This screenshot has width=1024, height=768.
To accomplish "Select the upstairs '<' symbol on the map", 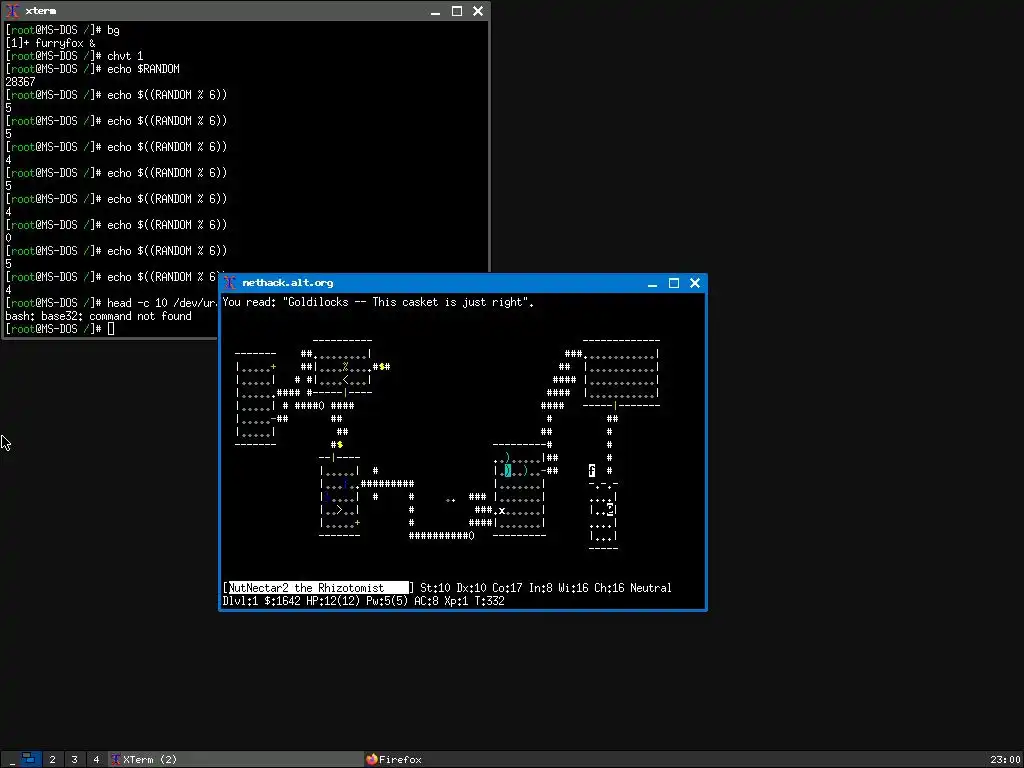I will tap(345, 379).
